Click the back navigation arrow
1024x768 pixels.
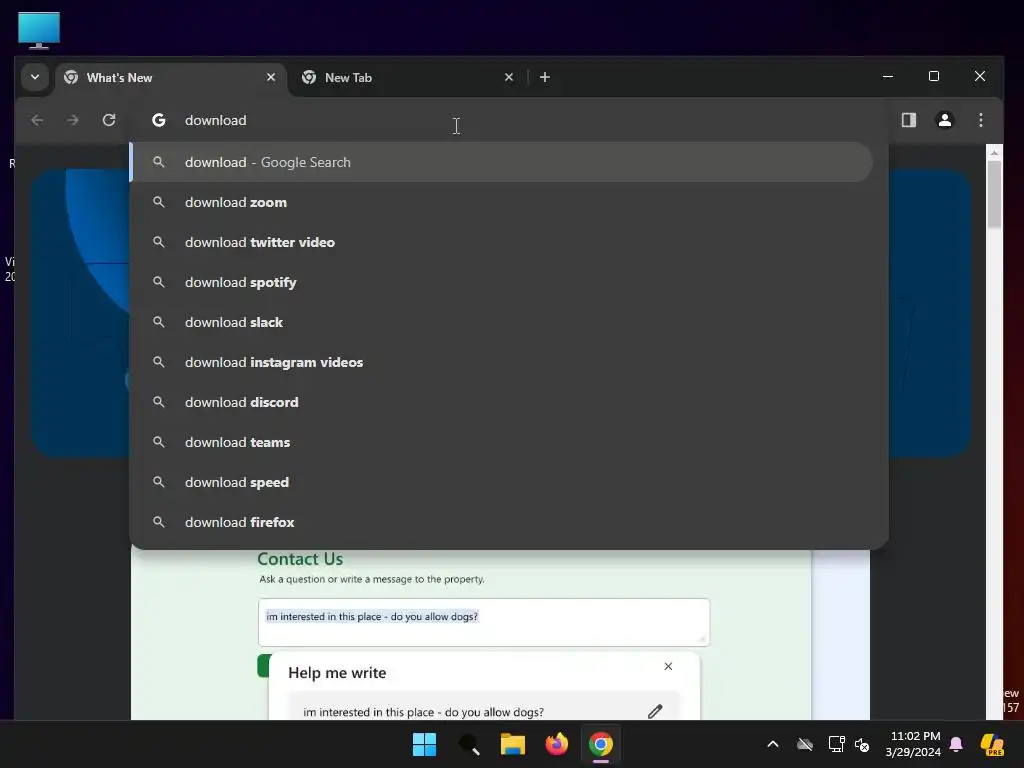point(37,120)
